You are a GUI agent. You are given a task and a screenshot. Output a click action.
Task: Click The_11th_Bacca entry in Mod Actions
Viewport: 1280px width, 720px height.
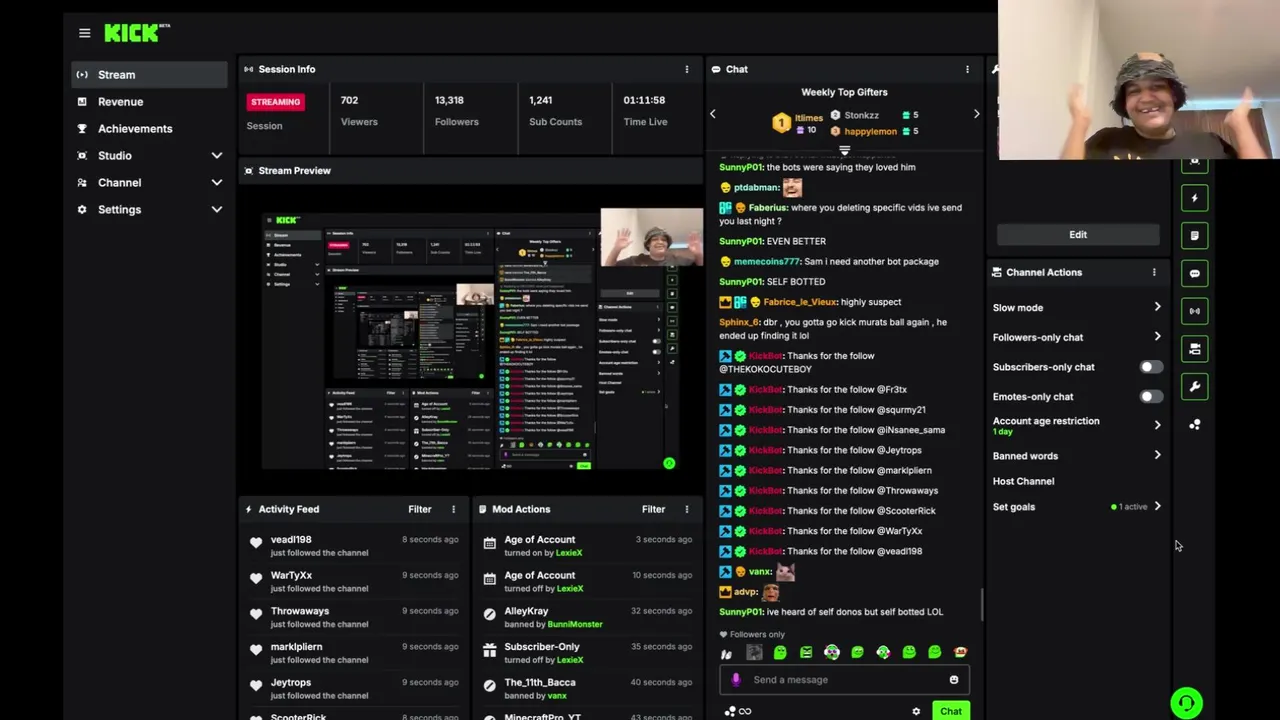[x=587, y=689]
